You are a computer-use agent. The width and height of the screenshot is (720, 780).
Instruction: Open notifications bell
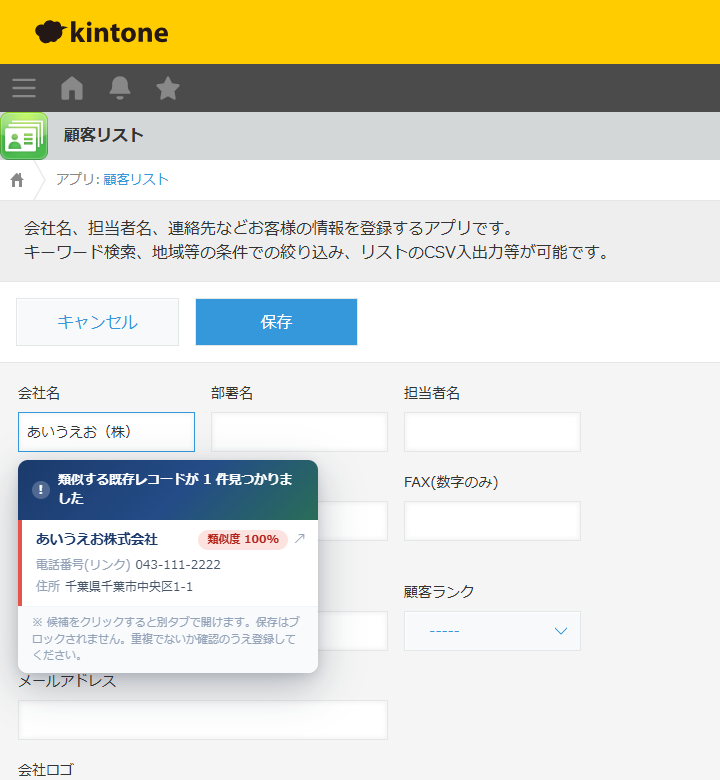pyautogui.click(x=119, y=88)
